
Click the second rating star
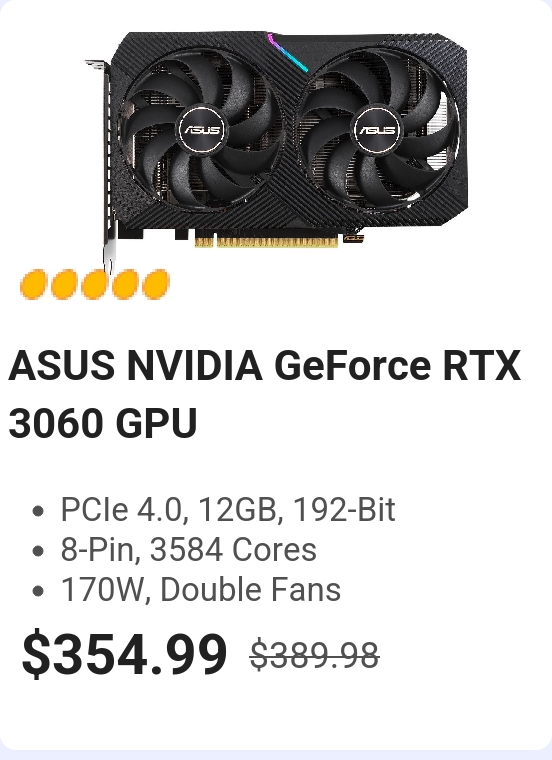click(x=64, y=285)
